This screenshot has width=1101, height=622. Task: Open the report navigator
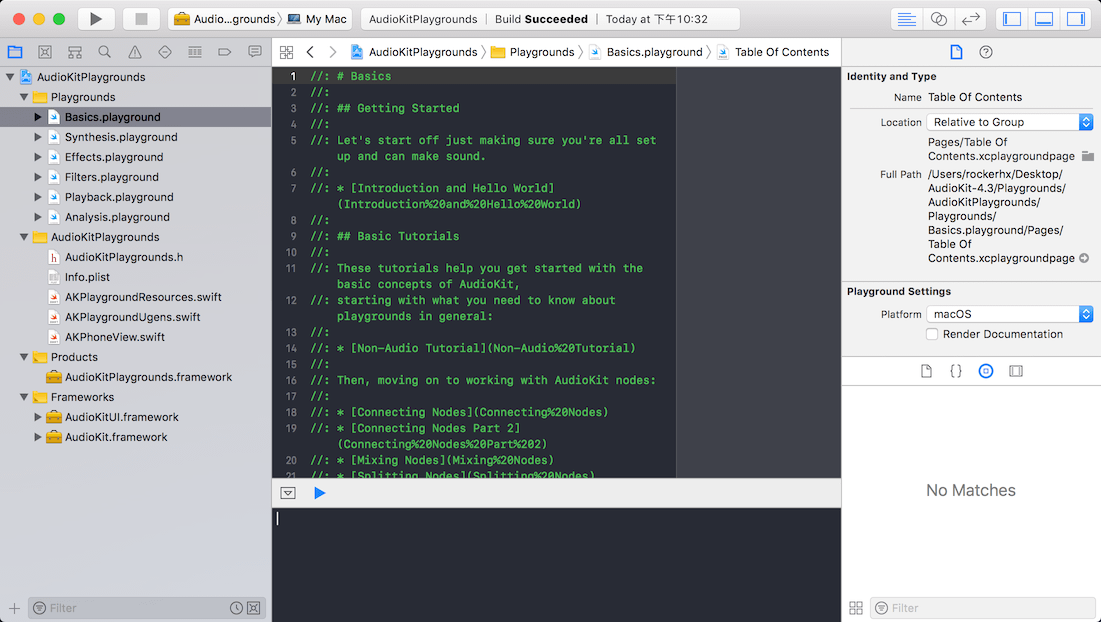click(255, 52)
